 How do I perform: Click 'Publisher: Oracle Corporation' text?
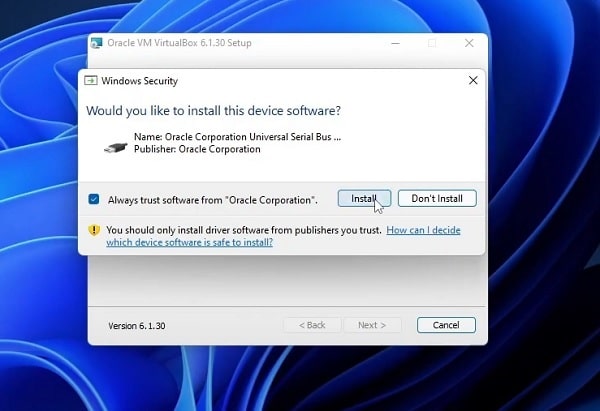point(197,149)
